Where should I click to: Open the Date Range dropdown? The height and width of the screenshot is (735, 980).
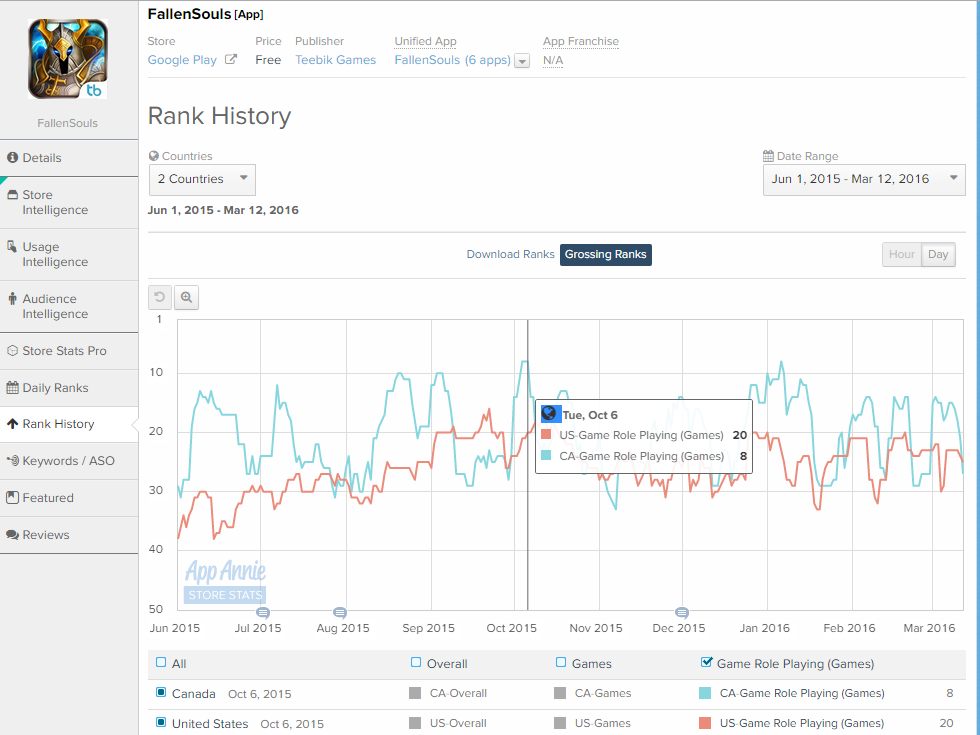864,179
